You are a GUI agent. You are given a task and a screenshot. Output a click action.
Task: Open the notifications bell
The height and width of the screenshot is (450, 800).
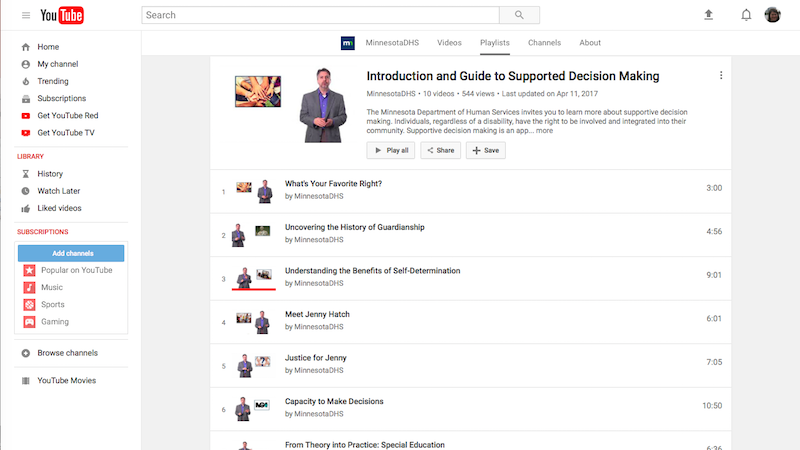pos(745,15)
